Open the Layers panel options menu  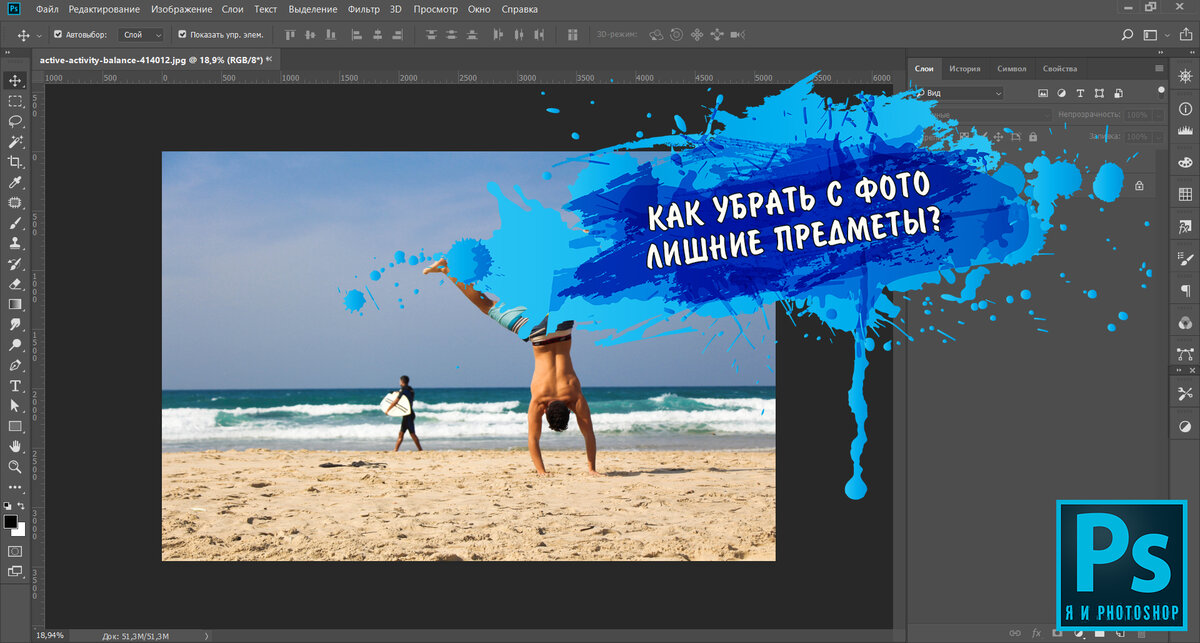click(1159, 69)
